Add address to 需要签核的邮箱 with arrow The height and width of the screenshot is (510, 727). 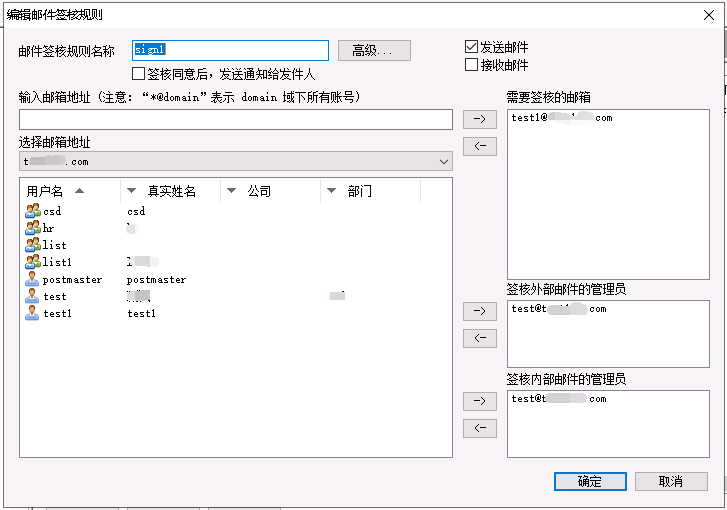[x=480, y=120]
